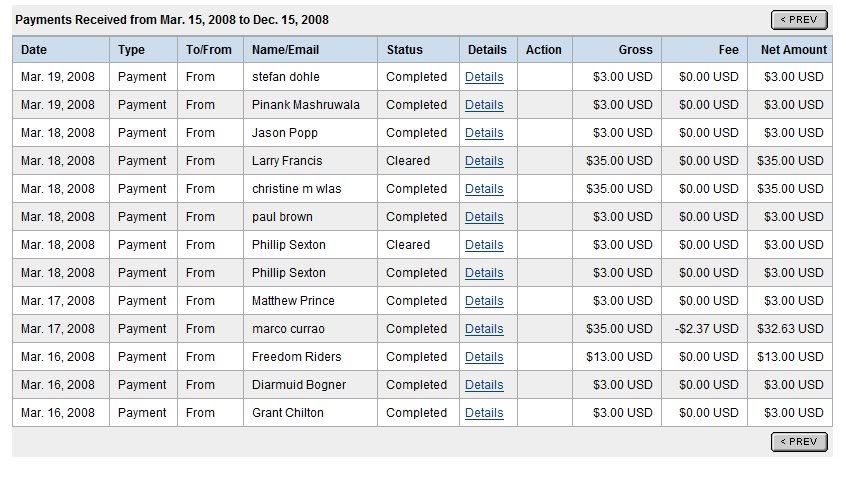Open Details for Diarmuid Bogner payment
846x477 pixels.
coord(484,385)
